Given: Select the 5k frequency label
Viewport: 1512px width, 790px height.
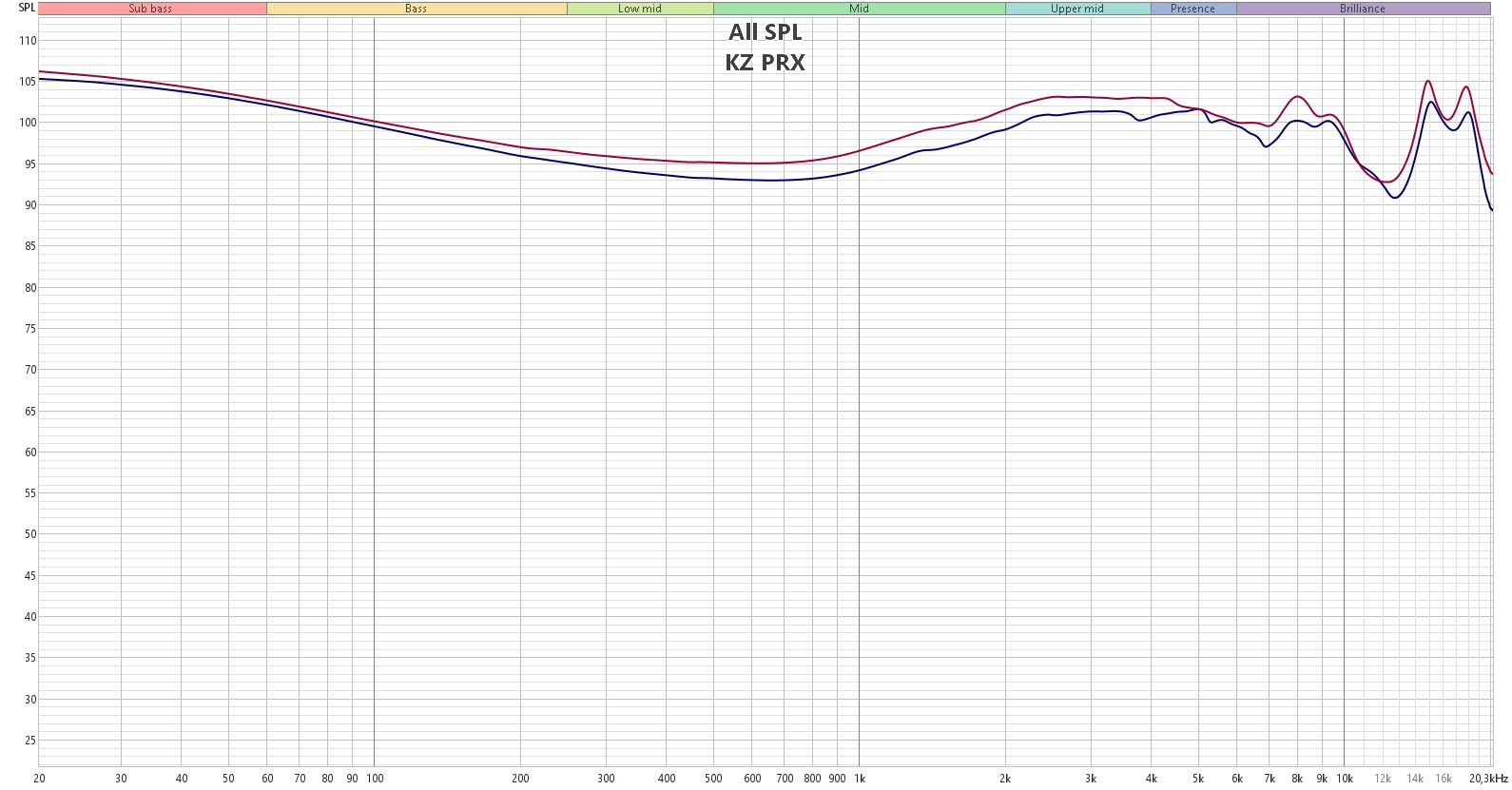Looking at the screenshot, I should [1198, 779].
